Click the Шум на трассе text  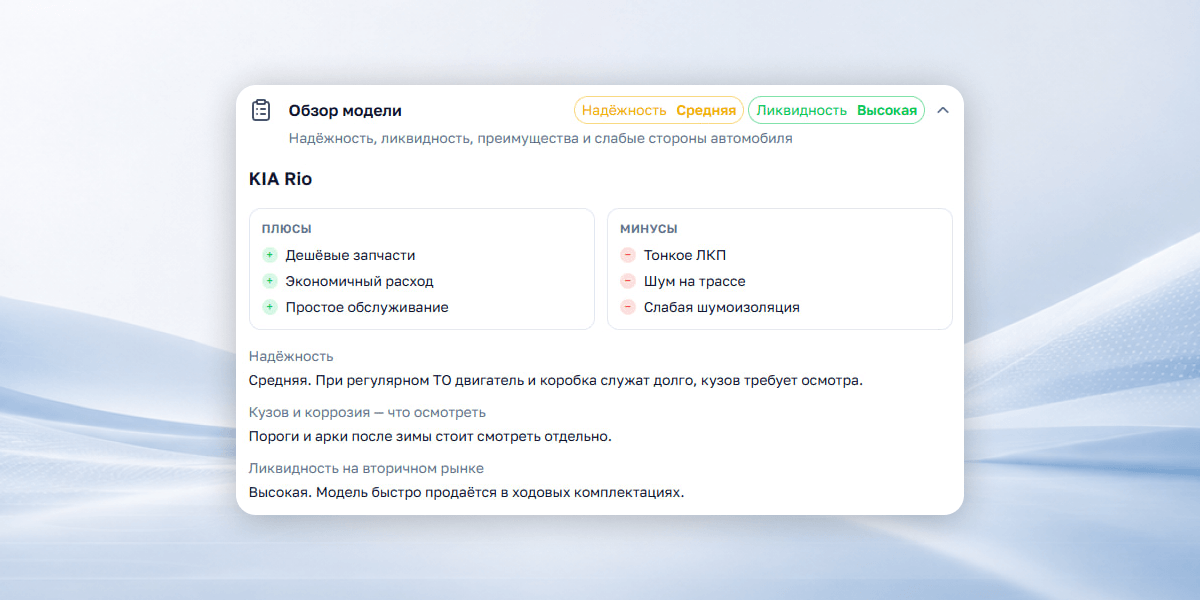pyautogui.click(x=695, y=281)
